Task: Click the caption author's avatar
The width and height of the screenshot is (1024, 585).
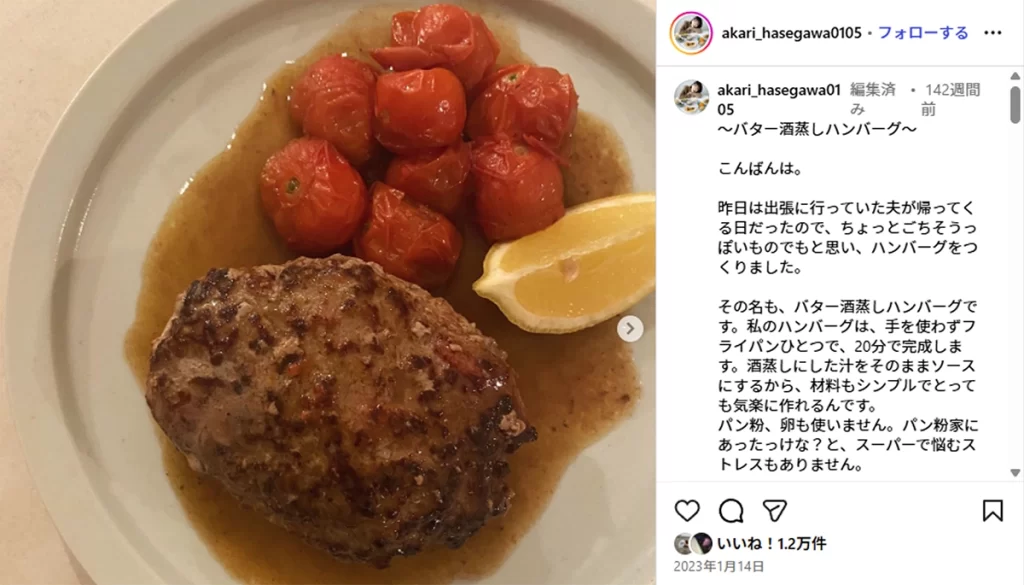Action: [x=692, y=98]
